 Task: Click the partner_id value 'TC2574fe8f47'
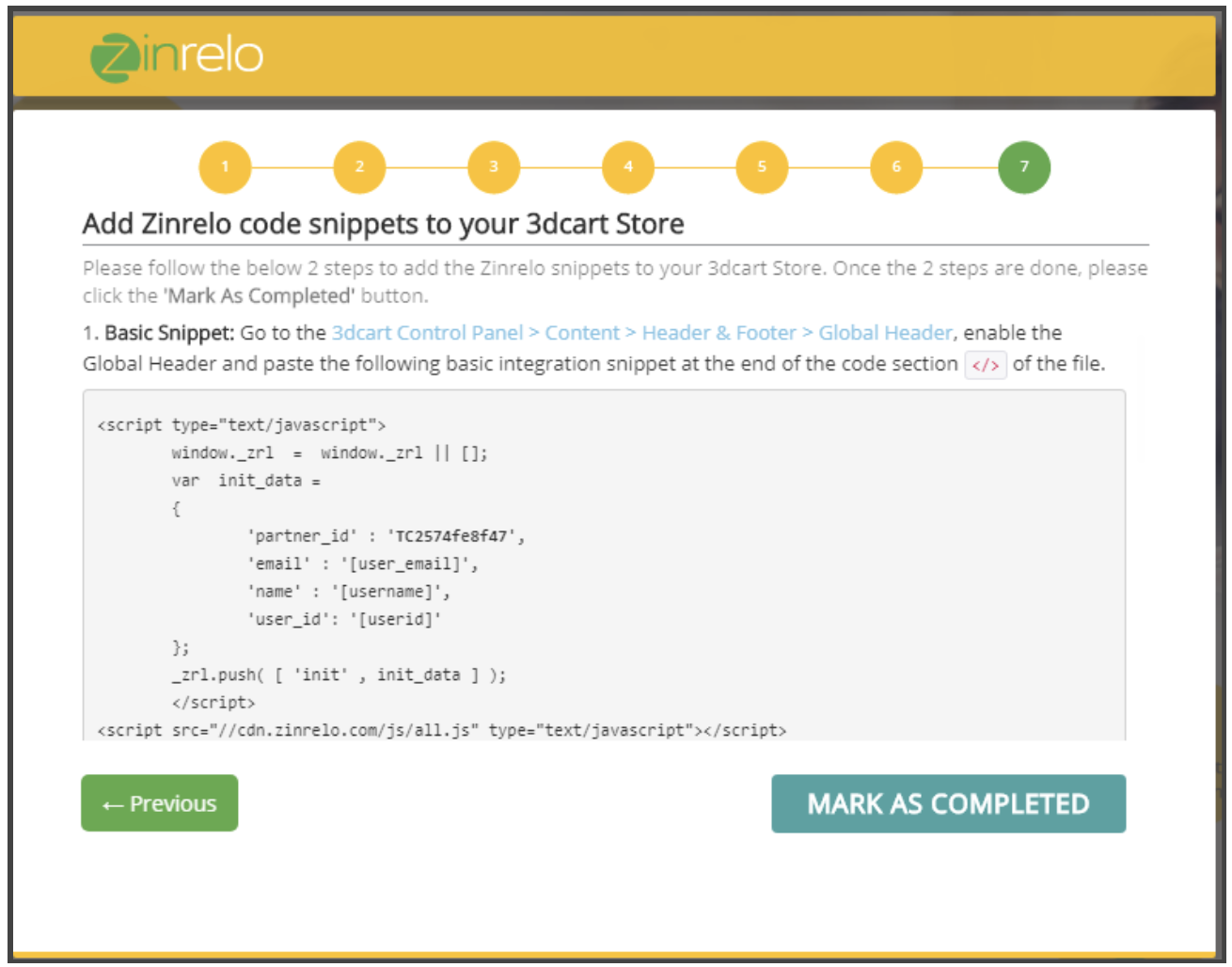451,536
